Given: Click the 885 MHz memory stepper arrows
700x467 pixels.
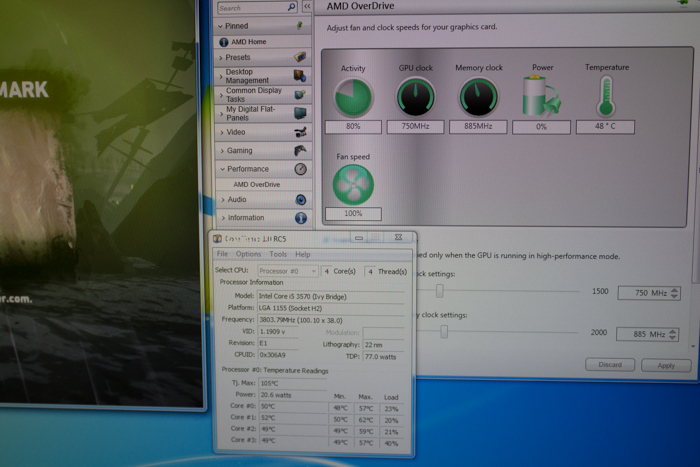Looking at the screenshot, I should click(673, 334).
